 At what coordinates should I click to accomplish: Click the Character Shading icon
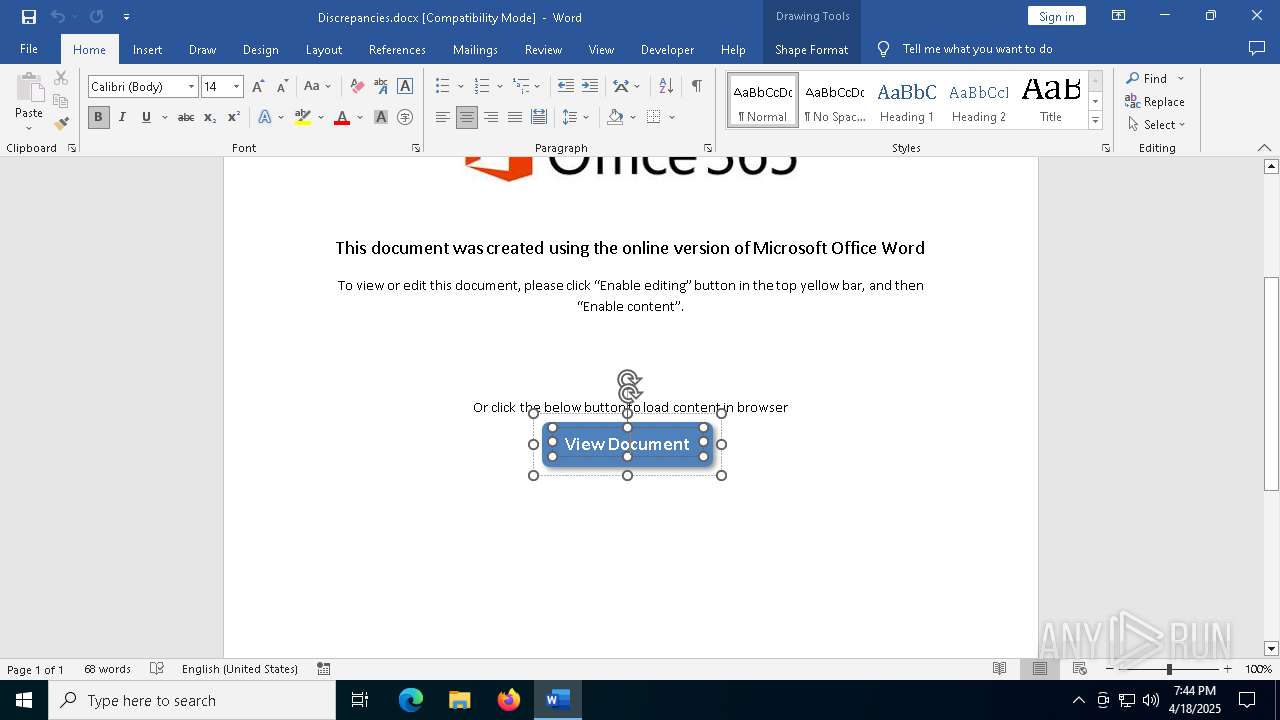(381, 117)
